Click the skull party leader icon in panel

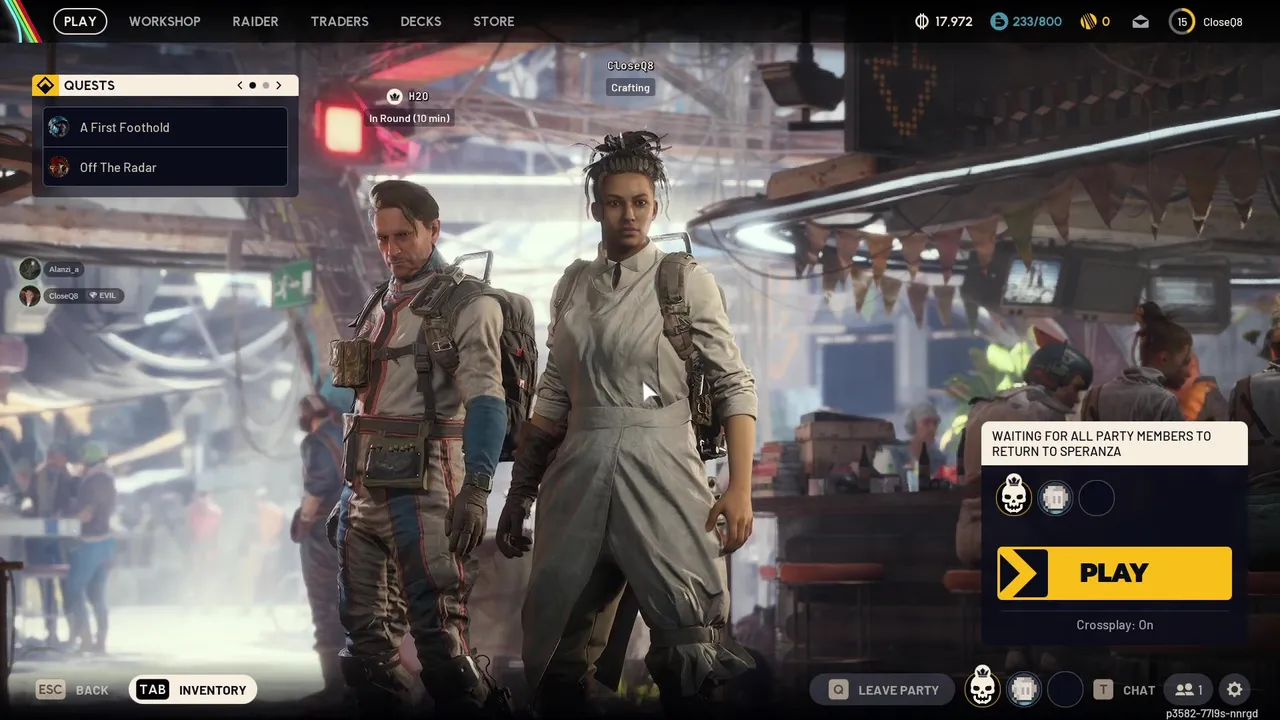(x=1014, y=496)
